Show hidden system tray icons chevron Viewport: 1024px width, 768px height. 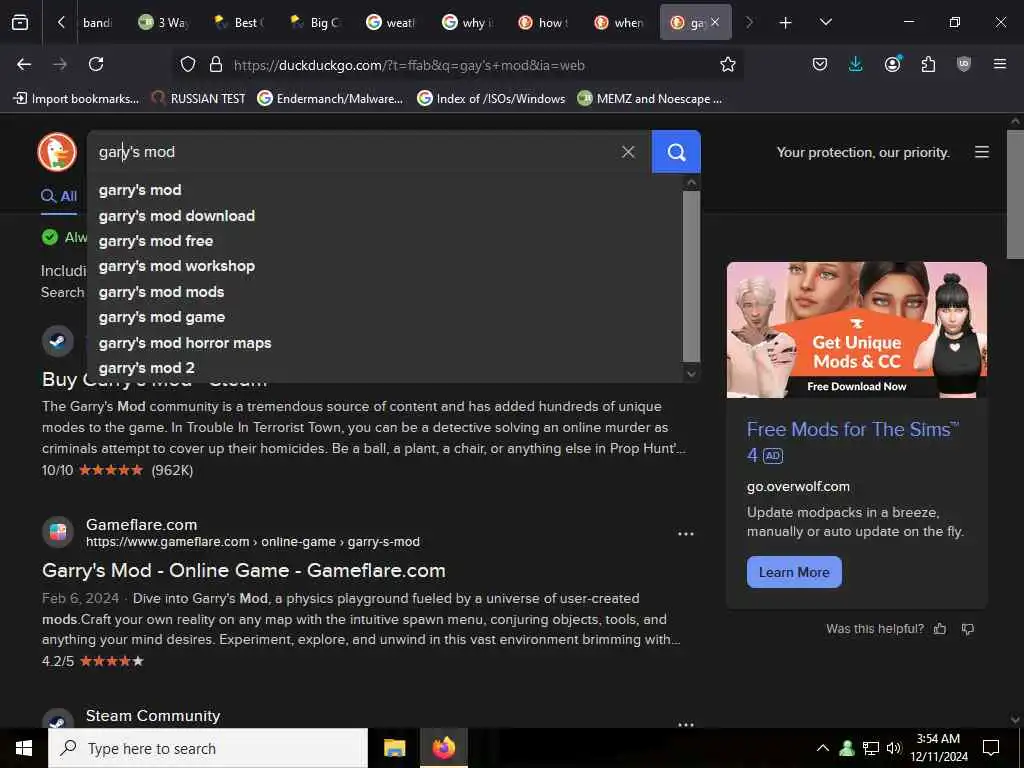pos(823,748)
